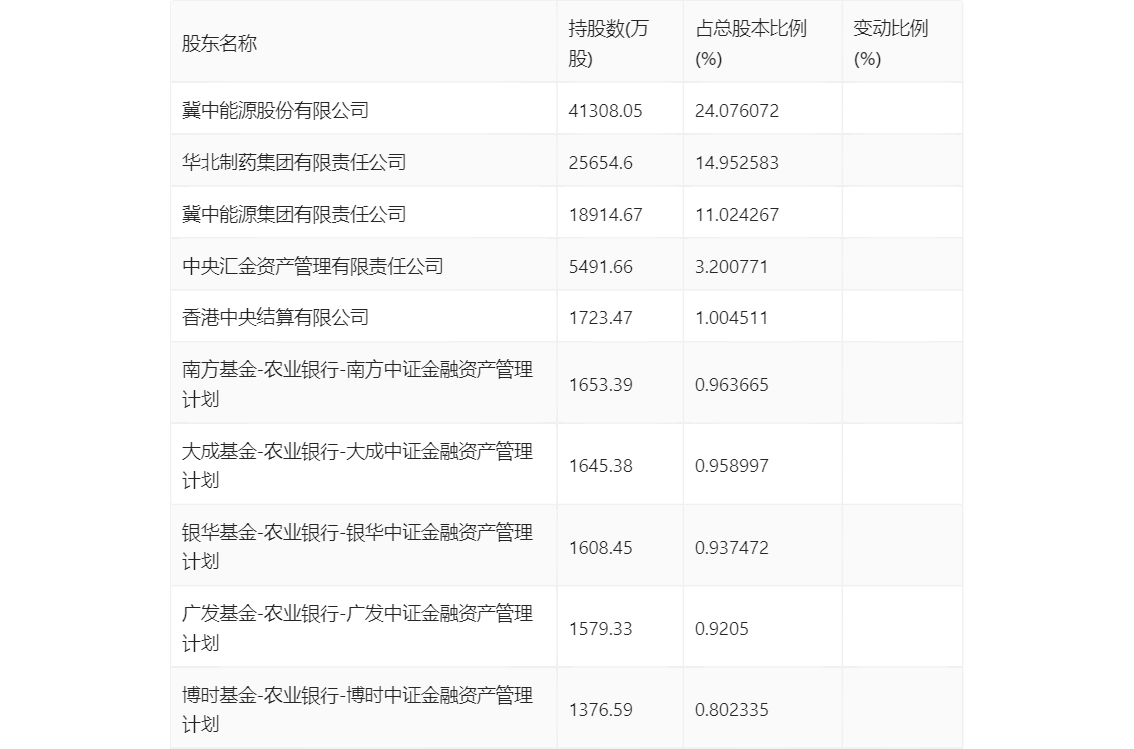Image resolution: width=1134 pixels, height=749 pixels.
Task: Select 中央汇金资产管理有限责任公司 shareholder name
Action: click(313, 267)
